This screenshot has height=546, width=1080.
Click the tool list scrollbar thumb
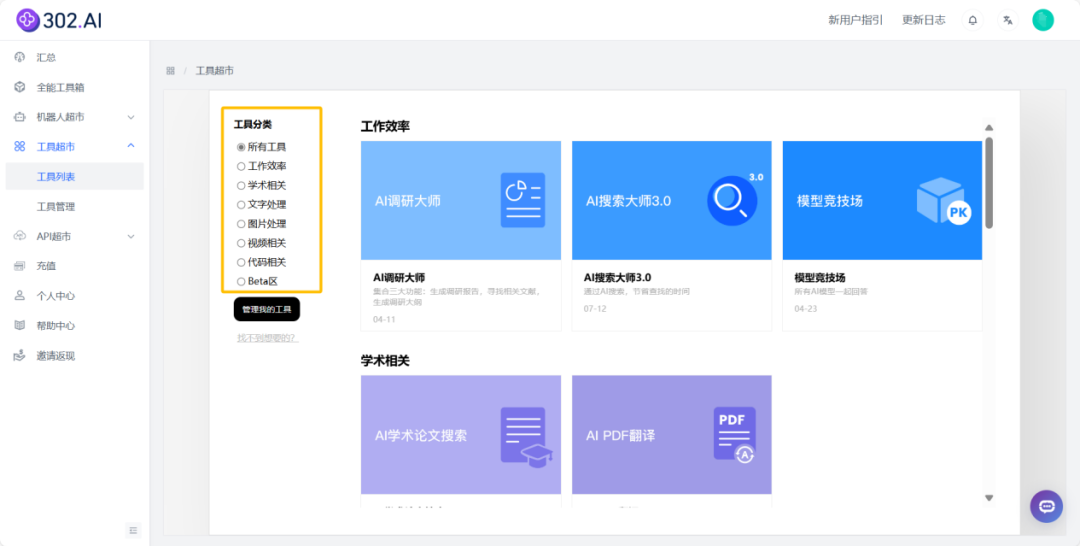point(989,182)
